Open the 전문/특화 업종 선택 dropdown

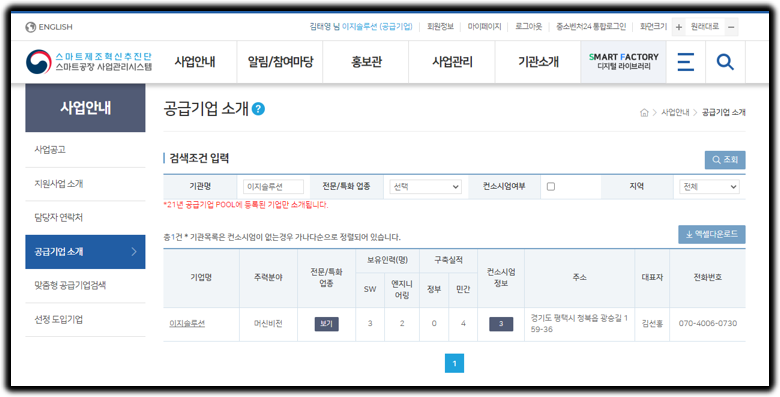tap(425, 187)
